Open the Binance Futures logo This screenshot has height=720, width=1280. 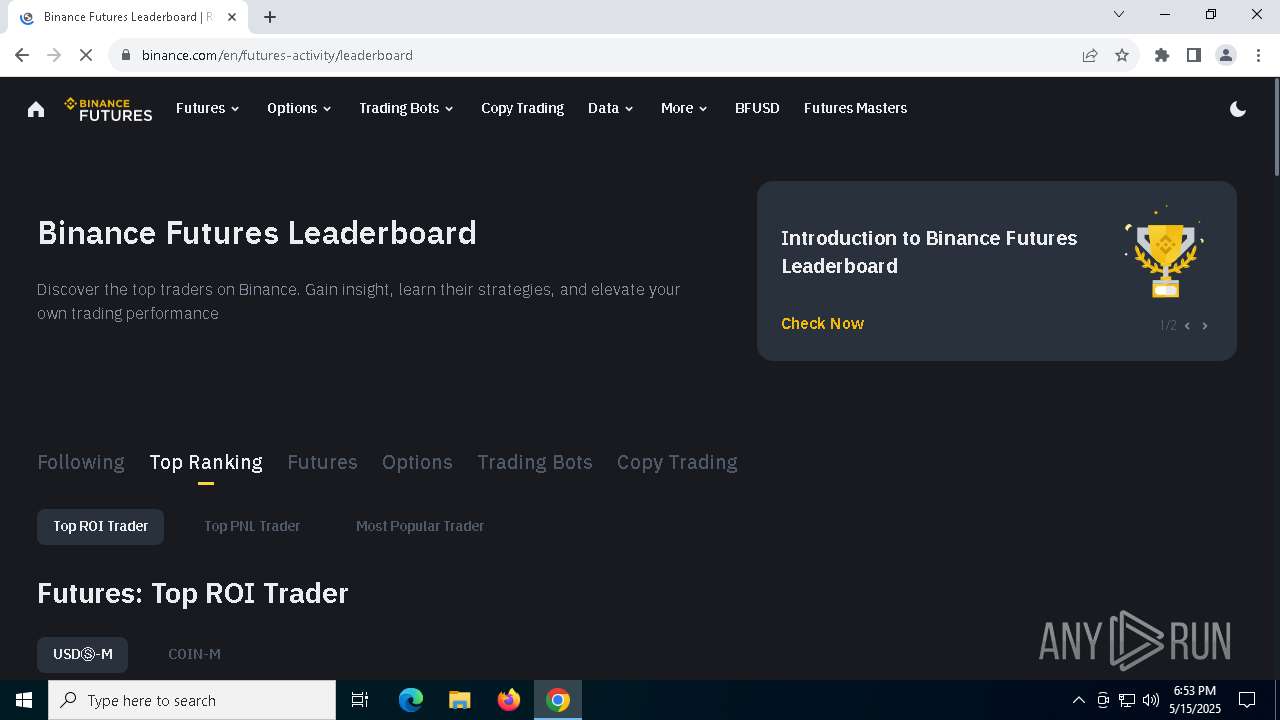(108, 109)
